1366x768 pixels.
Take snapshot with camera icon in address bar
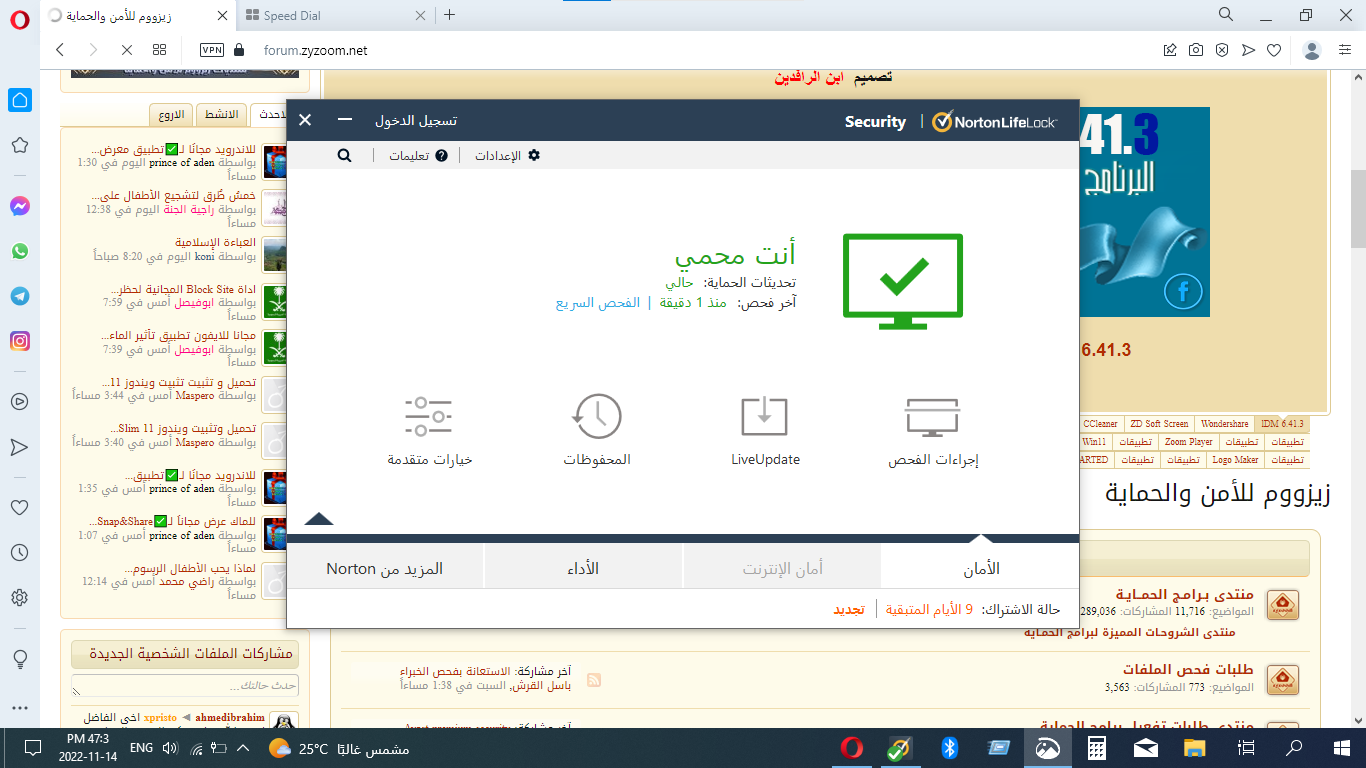(x=1195, y=50)
